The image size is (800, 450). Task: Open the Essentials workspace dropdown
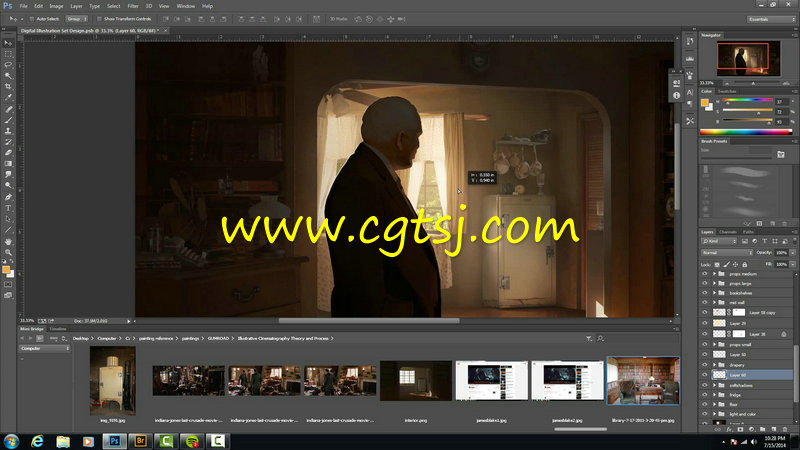coord(771,19)
